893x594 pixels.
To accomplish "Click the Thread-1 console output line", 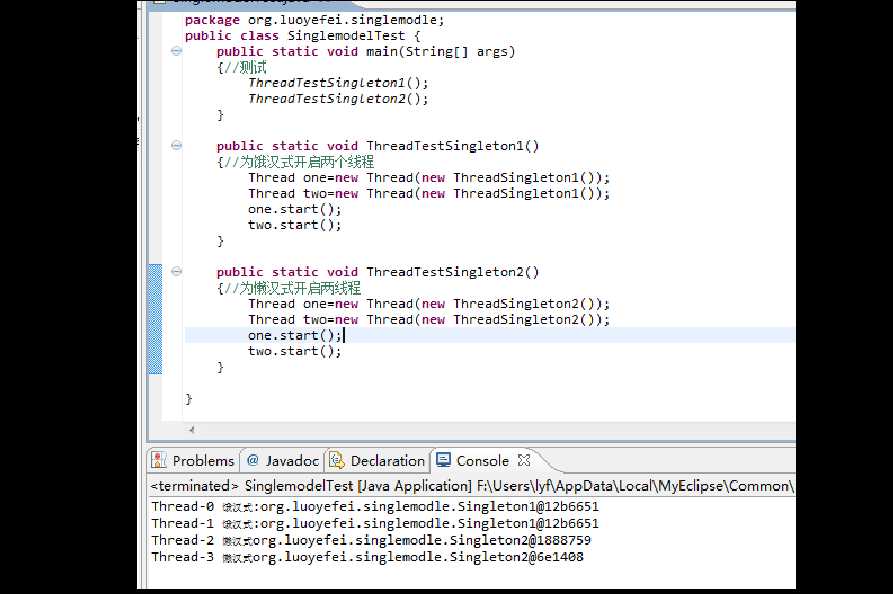I will tap(375, 523).
